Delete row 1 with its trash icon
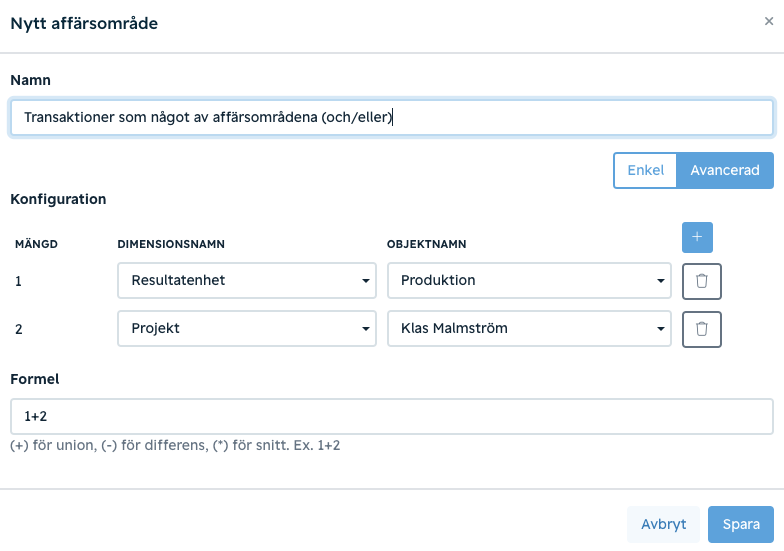This screenshot has height=551, width=784. [x=702, y=281]
